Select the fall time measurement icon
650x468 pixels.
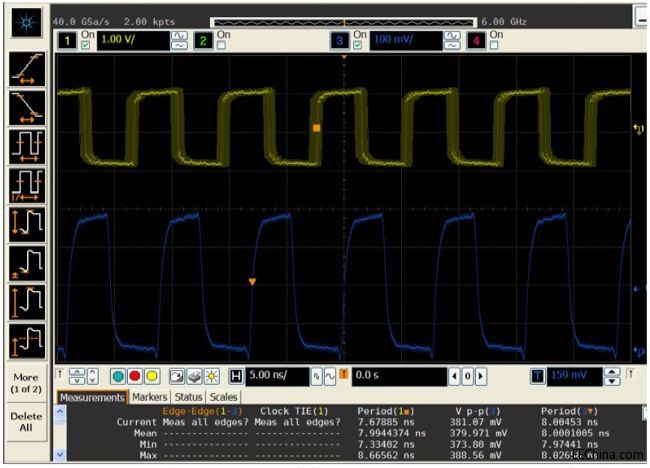pos(27,108)
